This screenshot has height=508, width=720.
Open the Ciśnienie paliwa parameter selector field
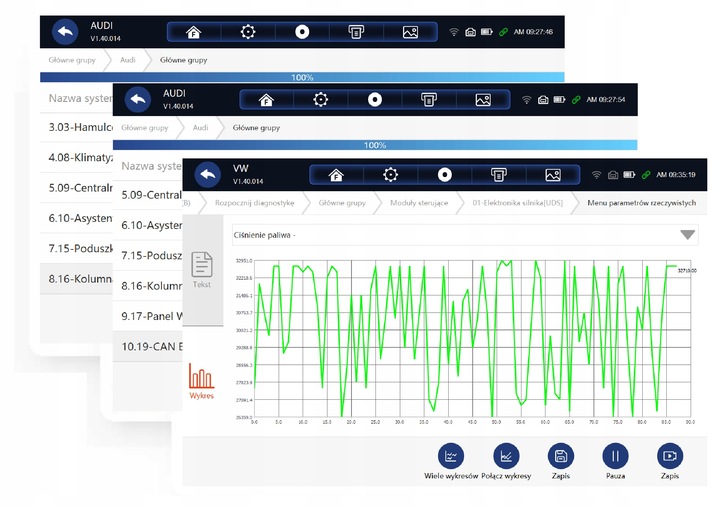465,235
